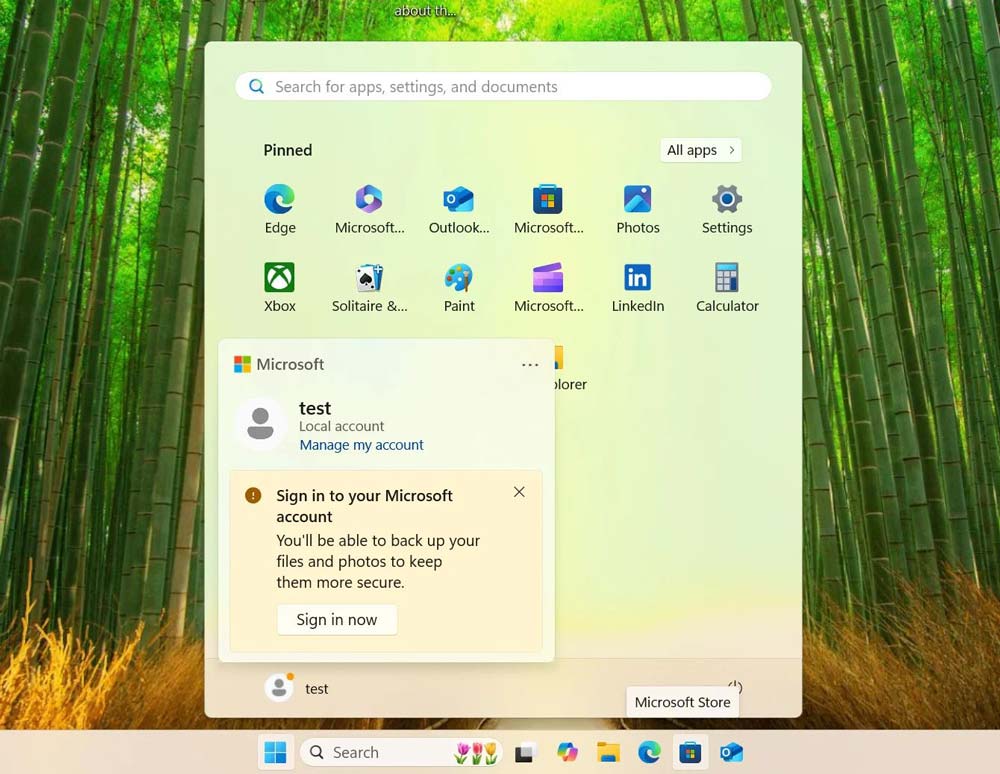Open File Explorer from the taskbar

tap(608, 752)
